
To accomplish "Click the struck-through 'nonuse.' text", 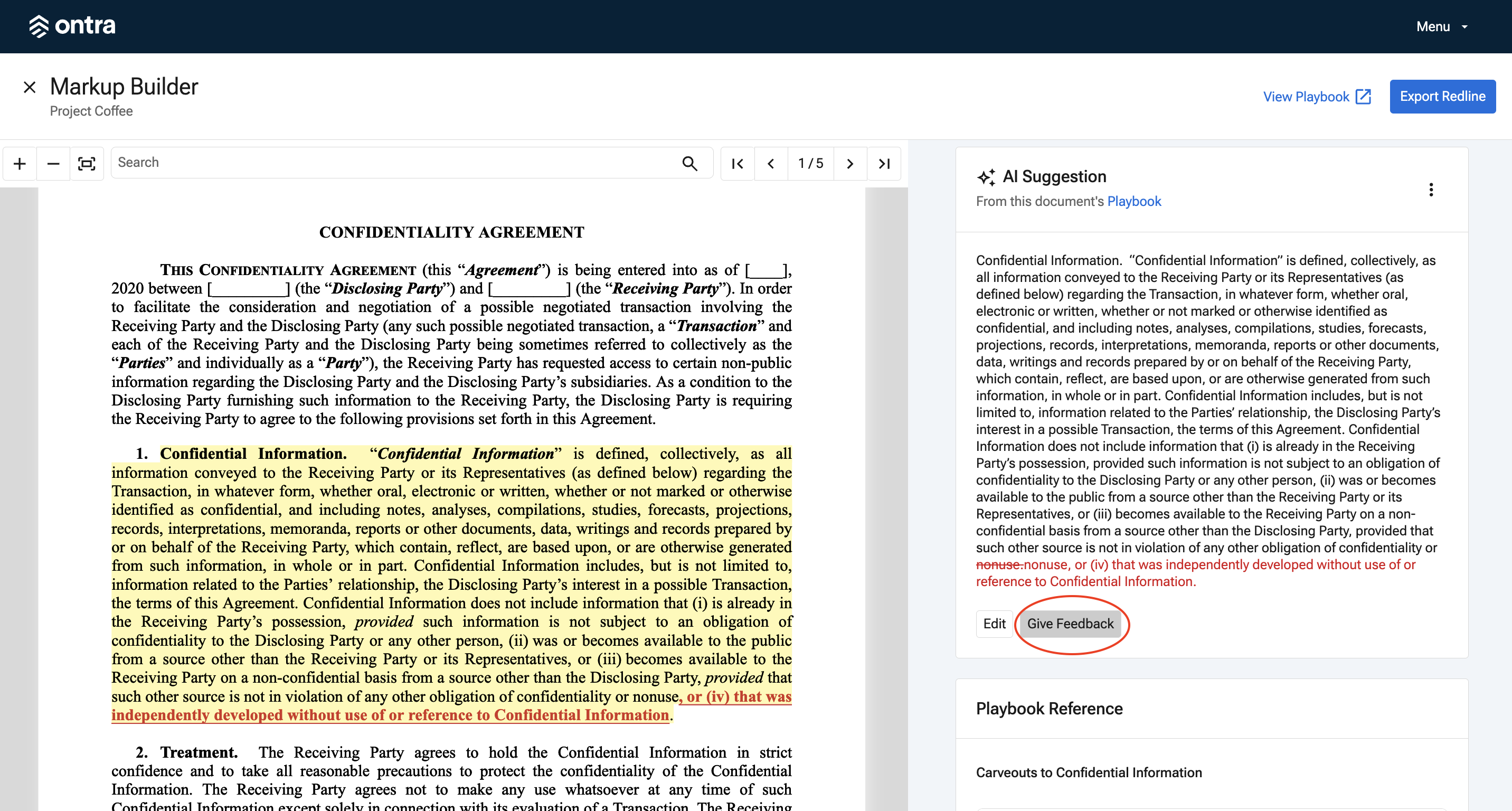I will click(999, 564).
